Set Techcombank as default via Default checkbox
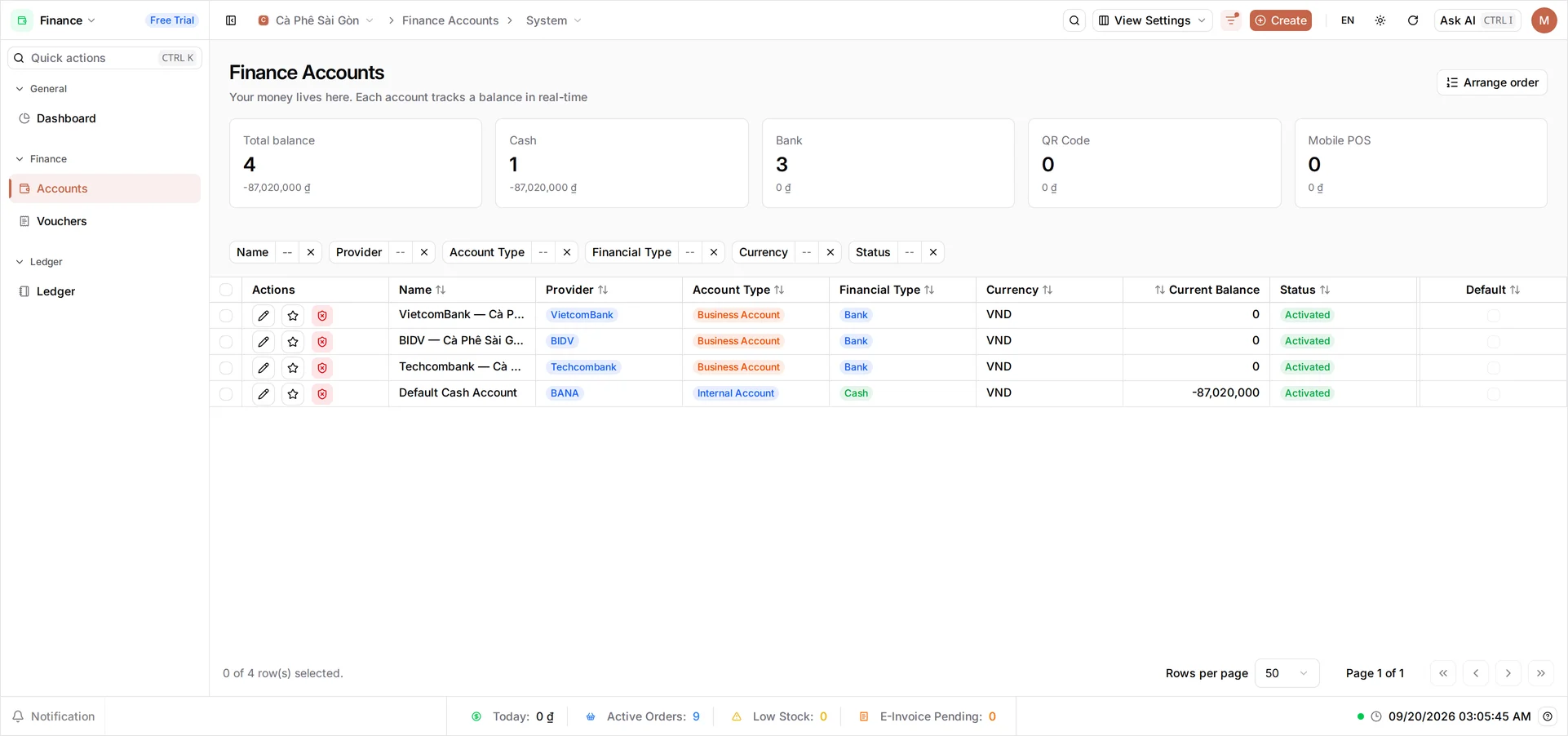The image size is (1568, 736). point(1493,368)
